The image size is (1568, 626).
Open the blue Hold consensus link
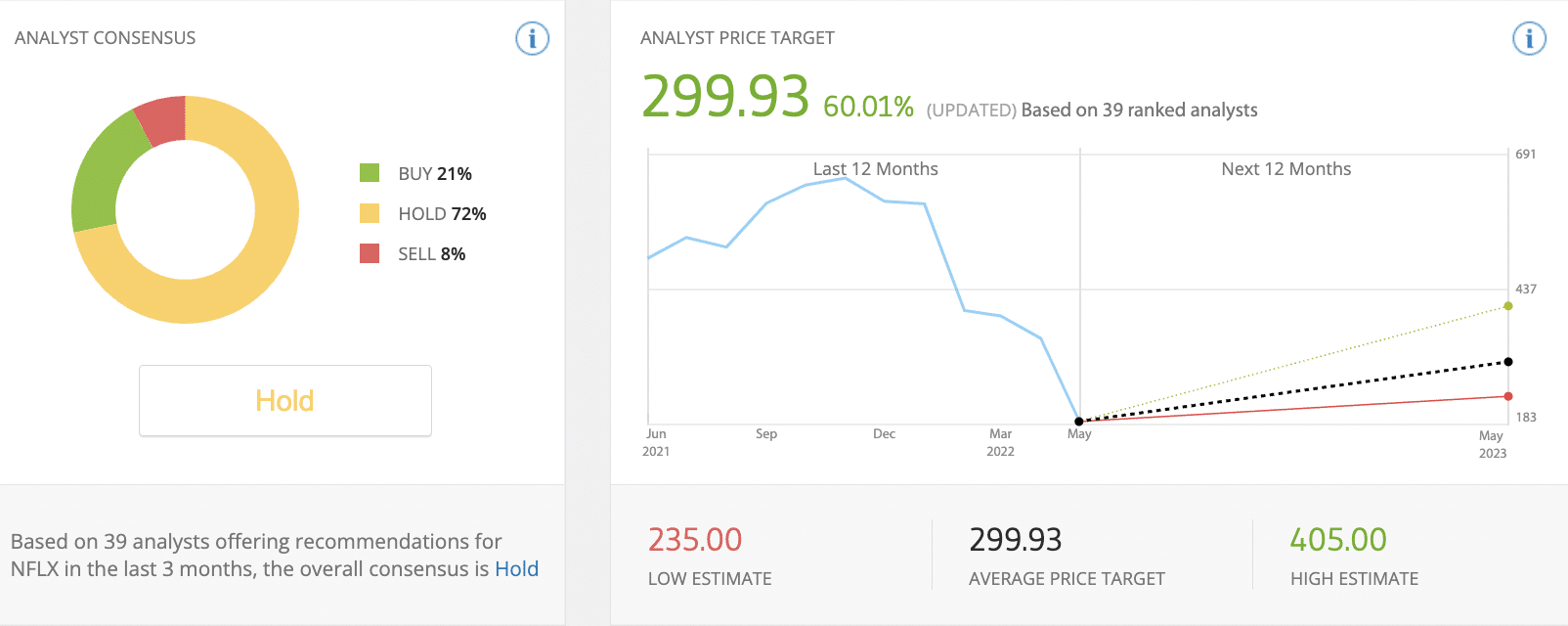click(x=516, y=569)
